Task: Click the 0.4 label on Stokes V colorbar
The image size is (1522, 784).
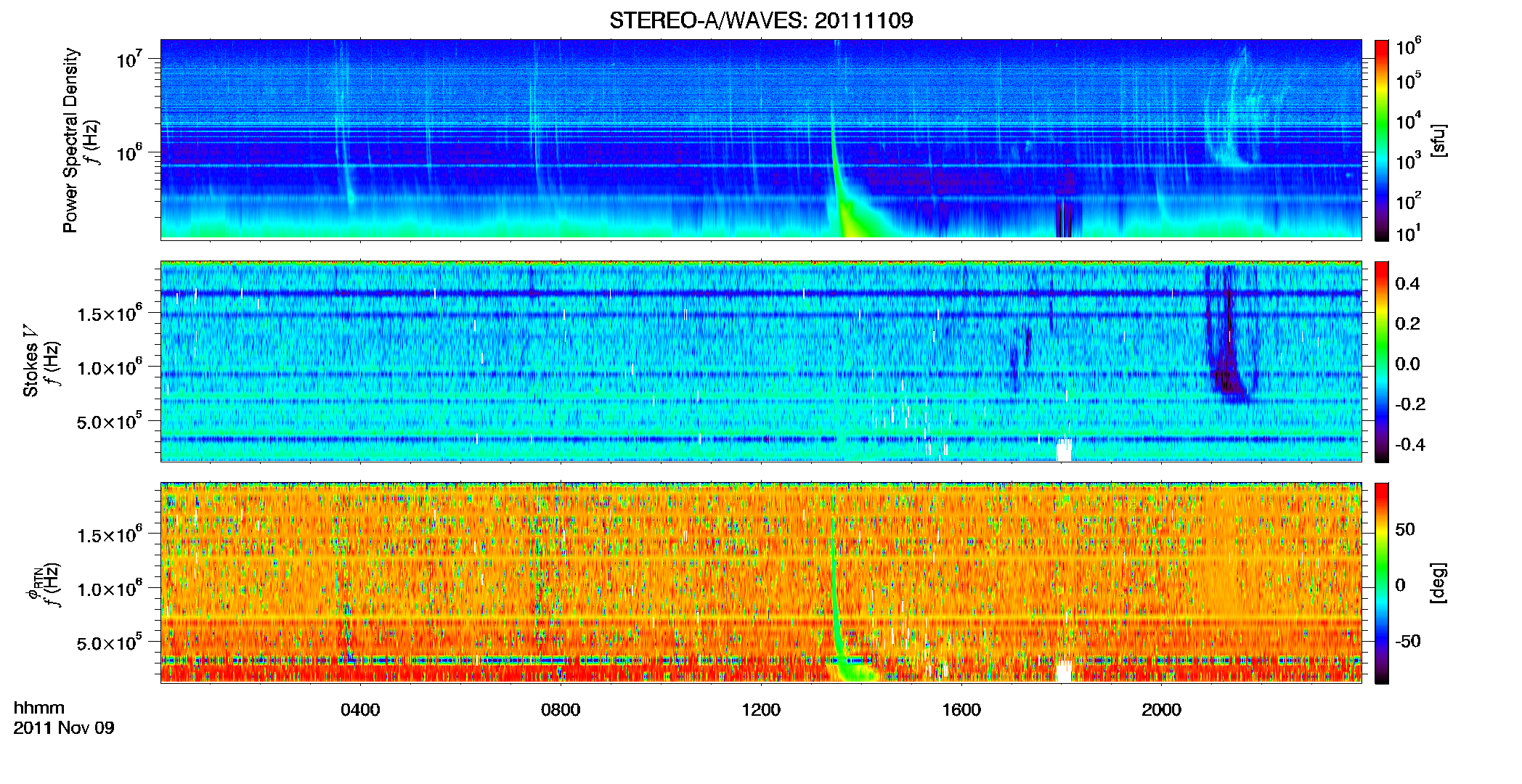Action: point(1407,284)
